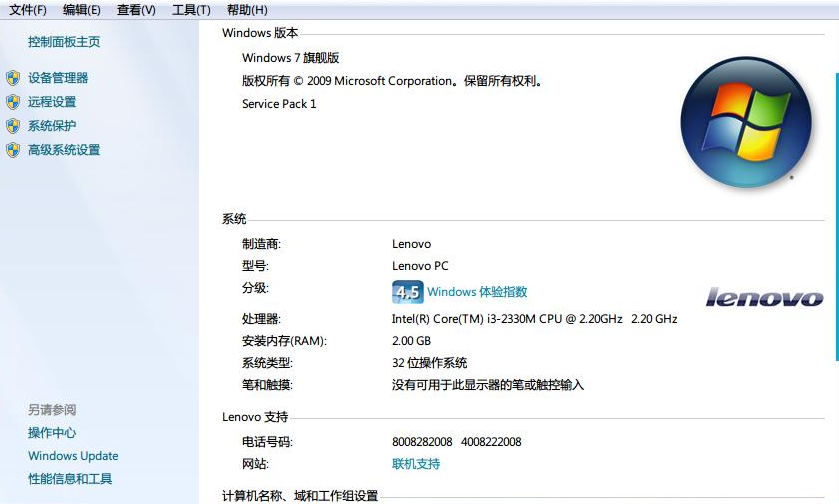Select the Windows 7 旗舰版 text

291,58
